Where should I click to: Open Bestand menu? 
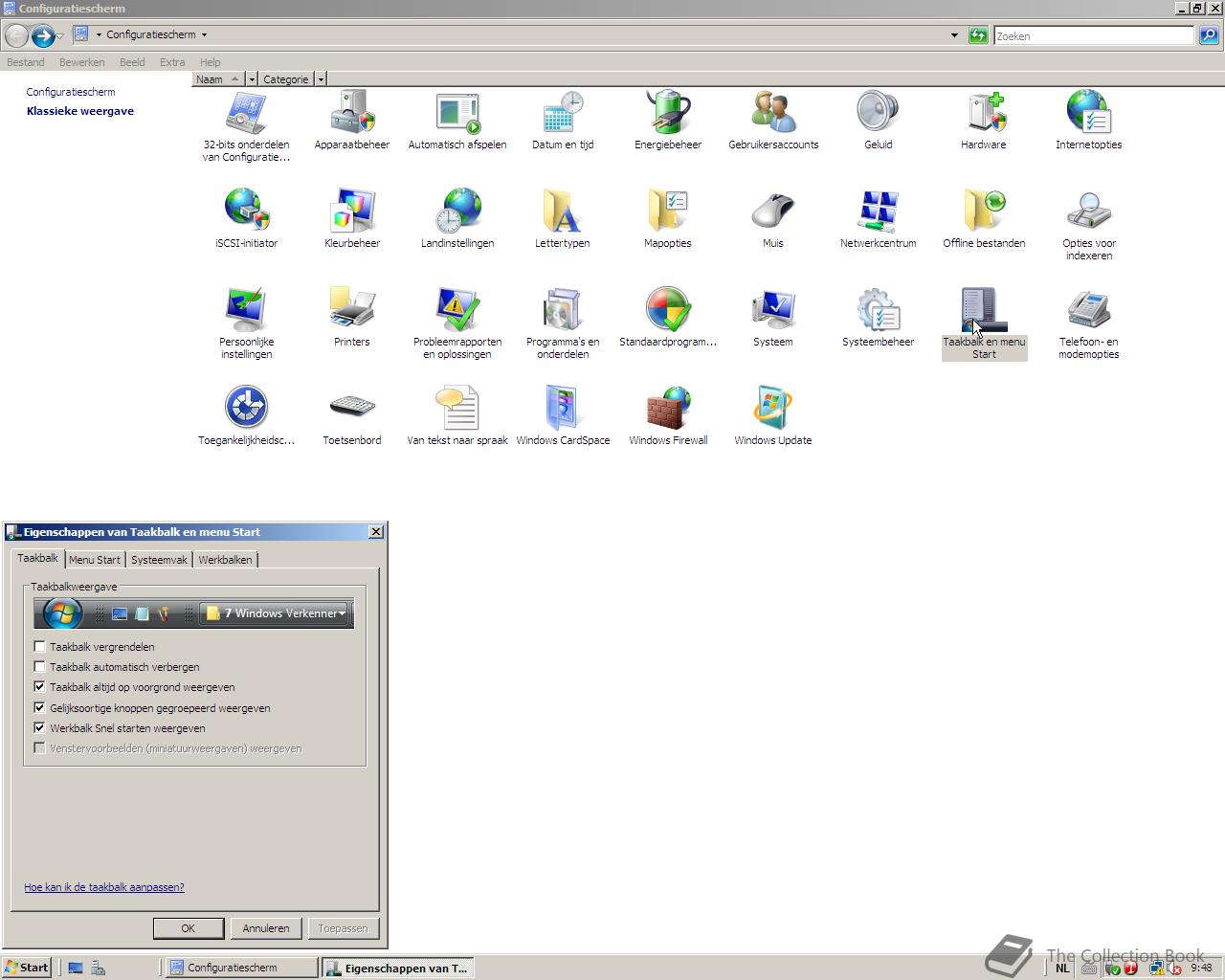tap(26, 62)
